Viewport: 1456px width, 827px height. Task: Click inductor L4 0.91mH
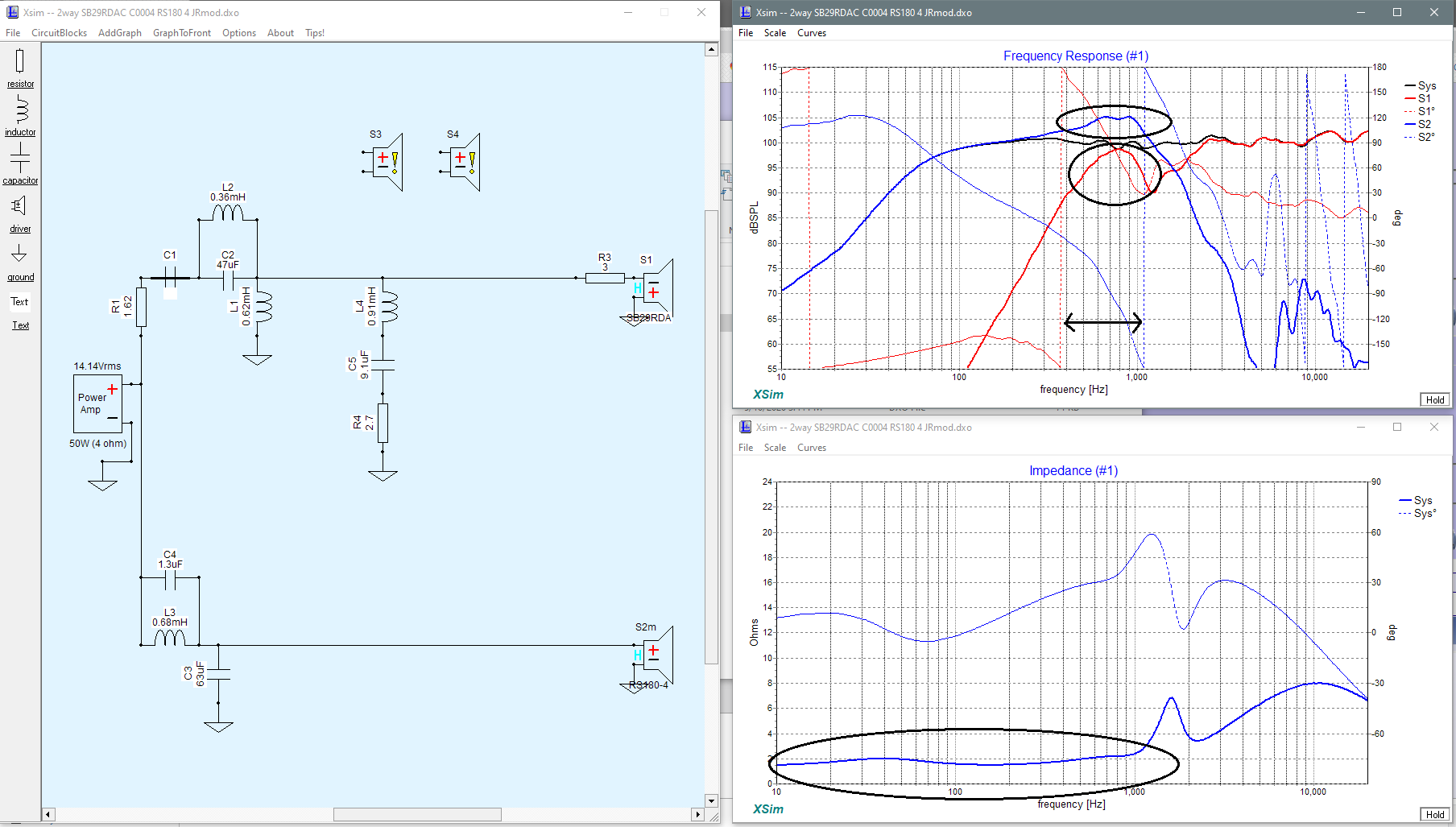coord(389,307)
